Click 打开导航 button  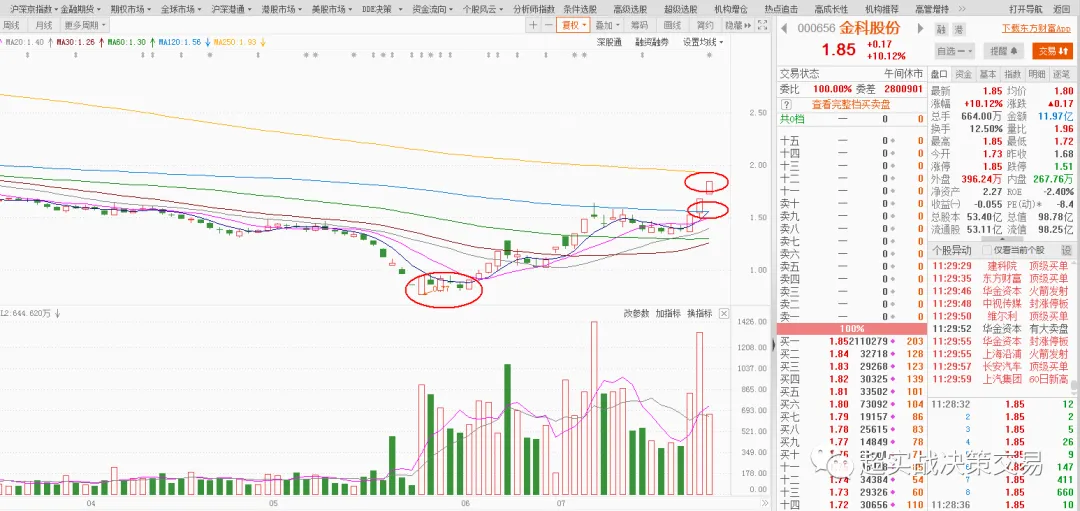[x=1026, y=9]
